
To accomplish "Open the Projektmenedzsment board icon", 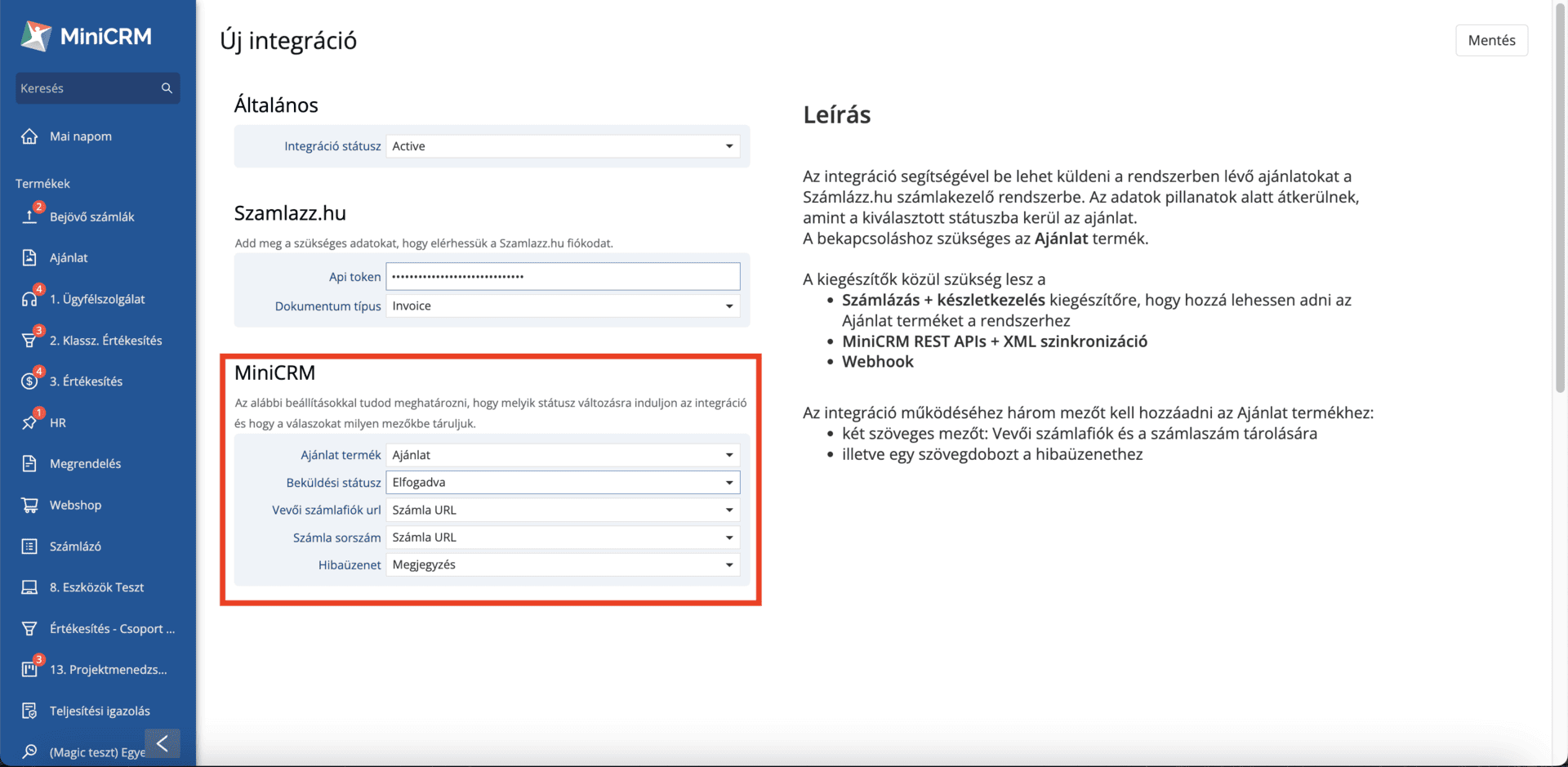I will (x=29, y=670).
